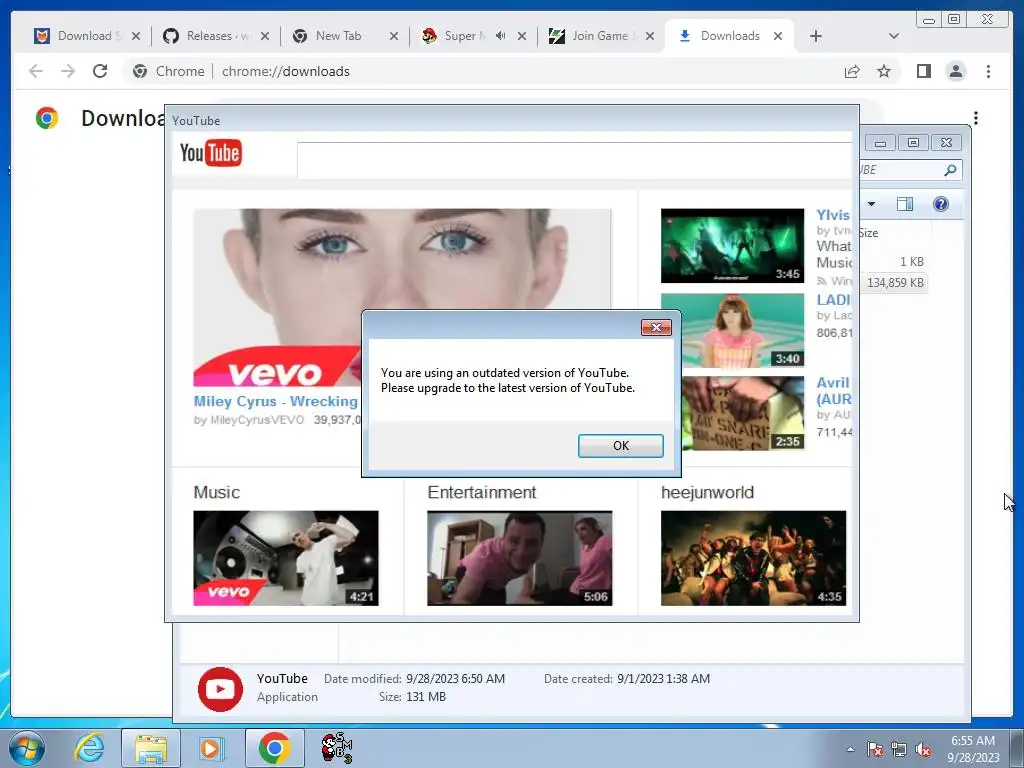Open the Chrome profile avatar
The width and height of the screenshot is (1024, 768).
956,72
